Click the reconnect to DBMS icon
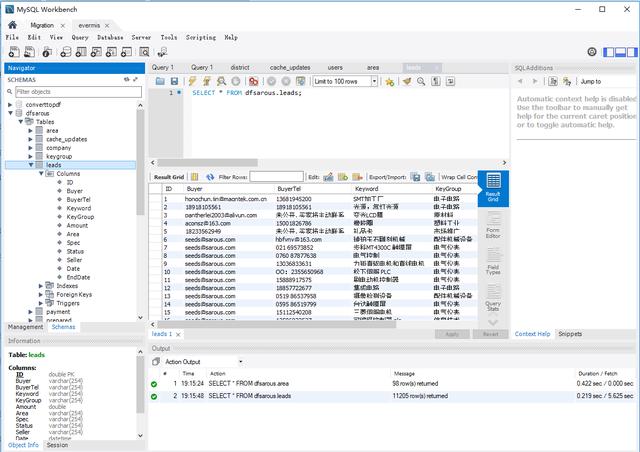640x452 pixels. tap(162, 52)
